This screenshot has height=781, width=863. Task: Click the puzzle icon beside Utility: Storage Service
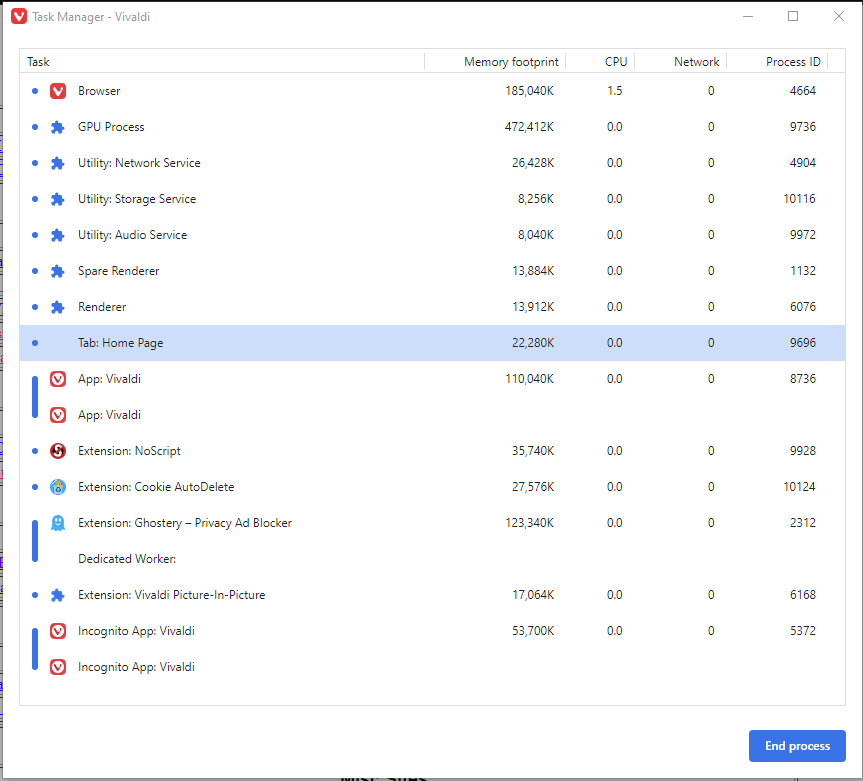pos(58,199)
